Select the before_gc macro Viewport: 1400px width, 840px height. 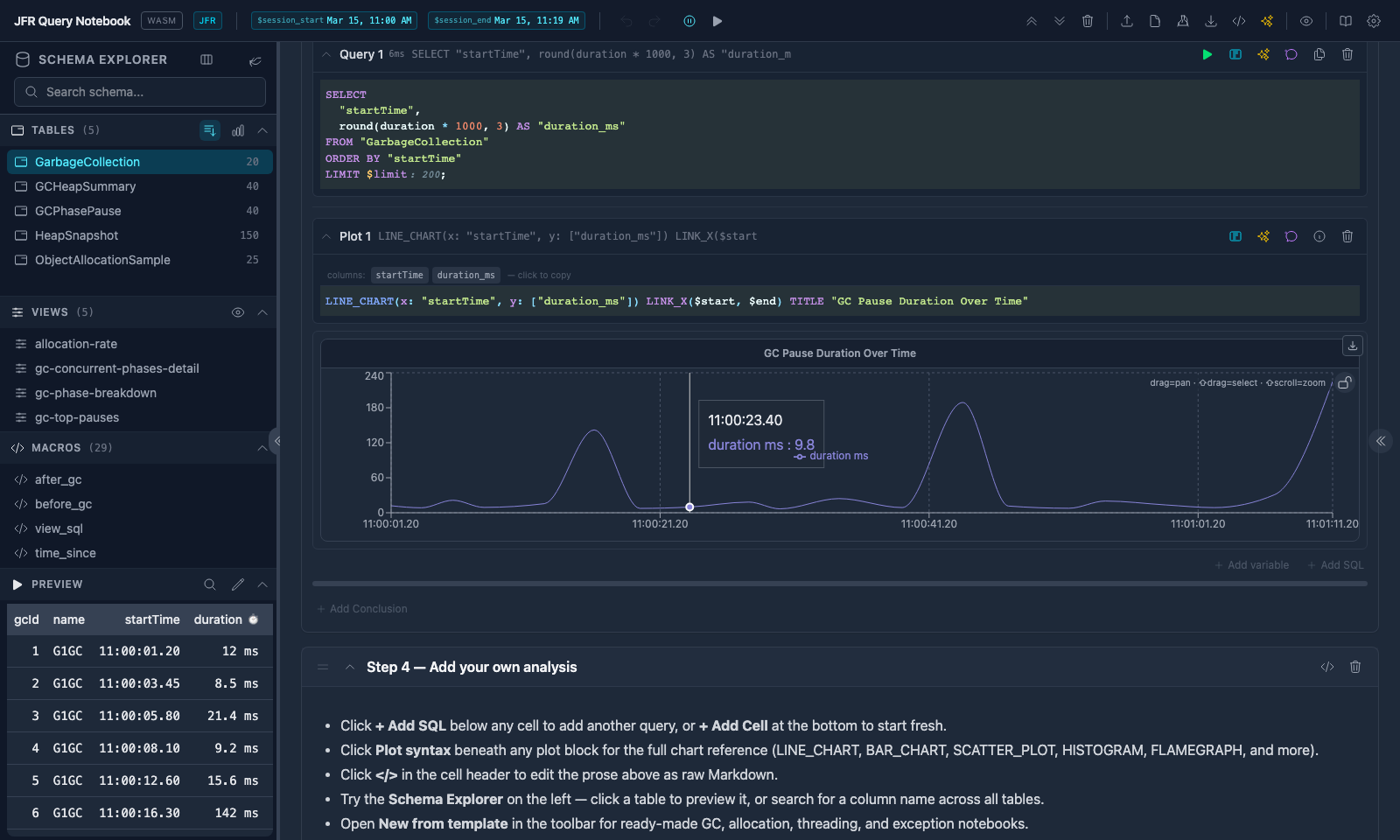[140, 504]
